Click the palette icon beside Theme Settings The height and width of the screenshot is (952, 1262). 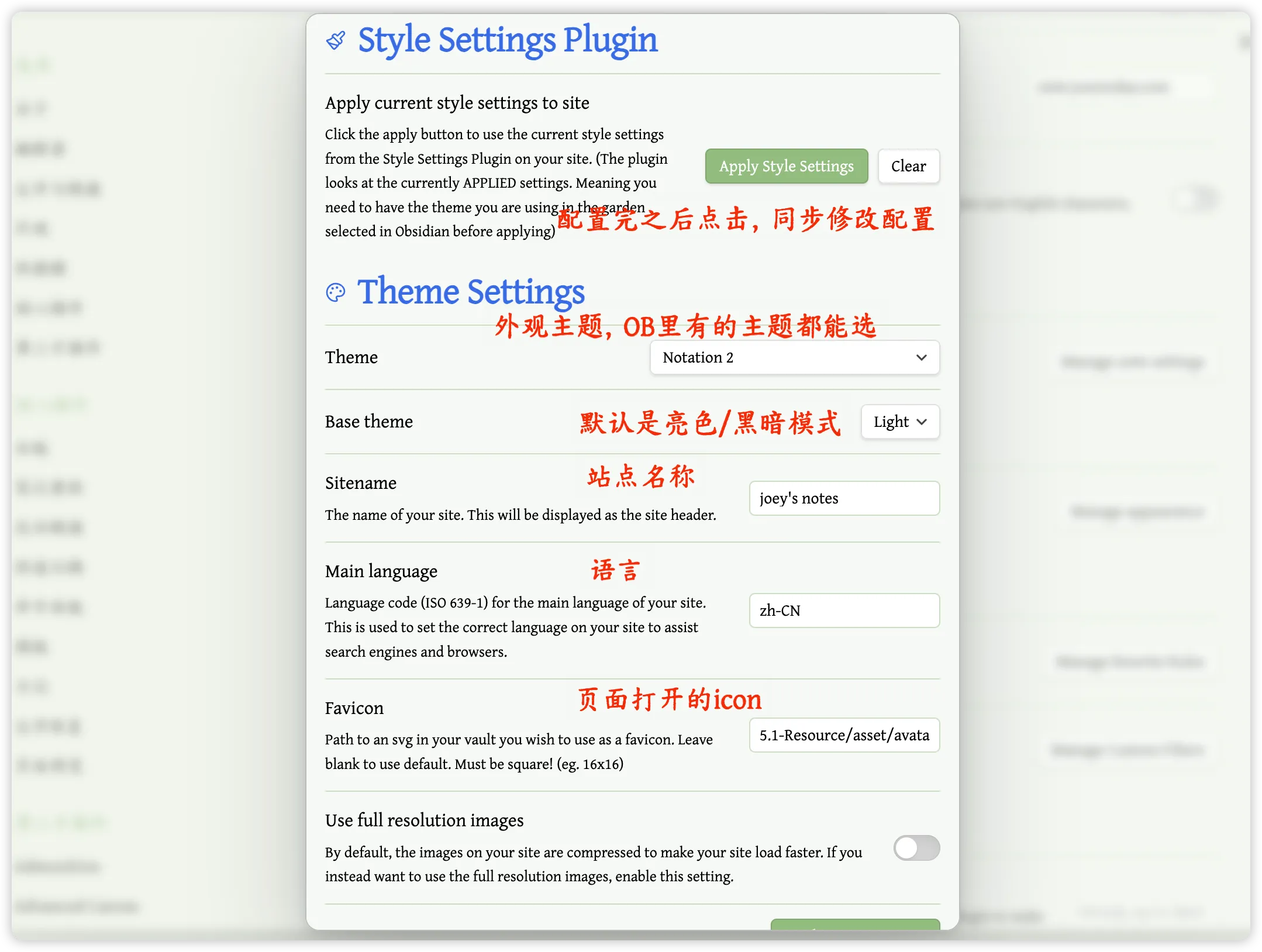336,292
